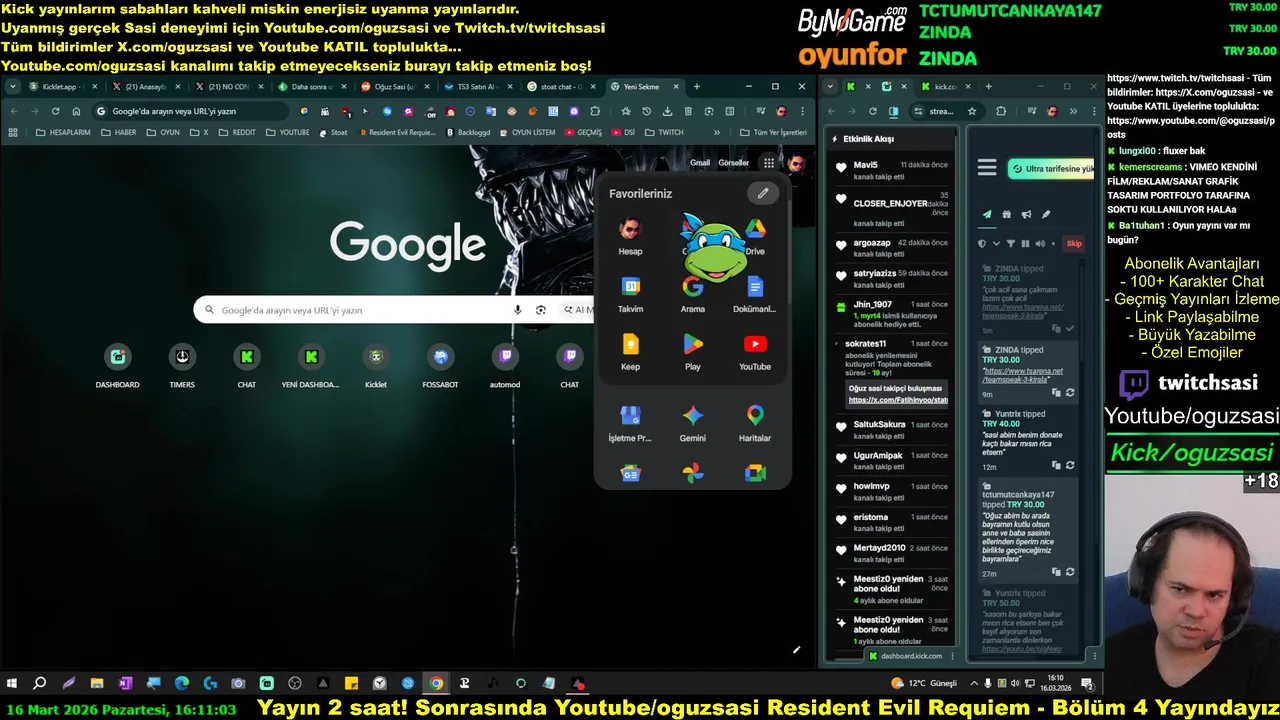Open the DASHBOARD shortcut tile
Viewport: 1280px width, 720px height.
[118, 365]
